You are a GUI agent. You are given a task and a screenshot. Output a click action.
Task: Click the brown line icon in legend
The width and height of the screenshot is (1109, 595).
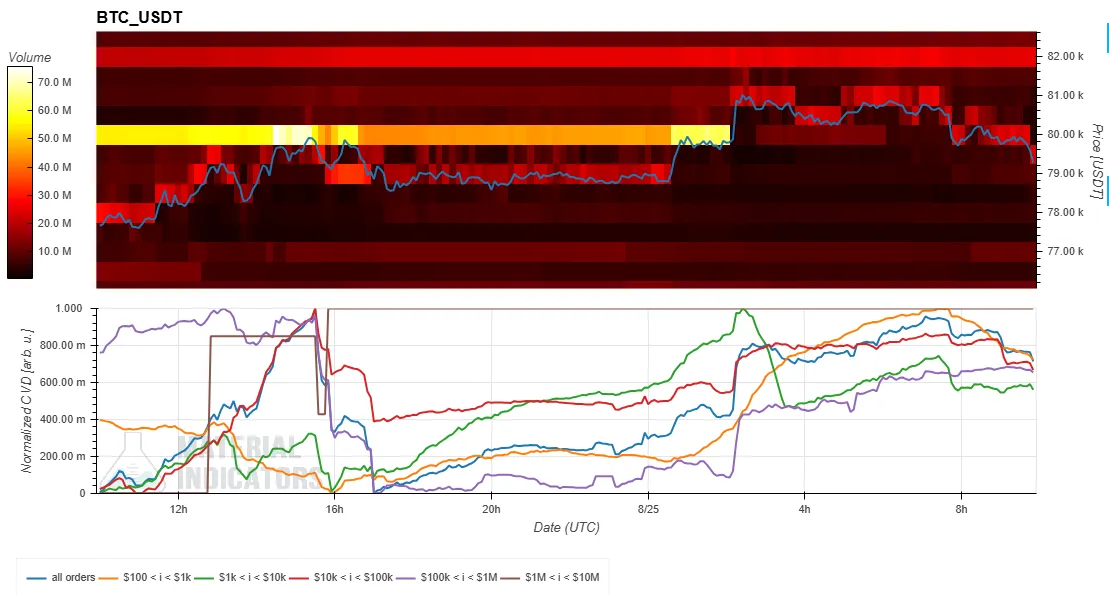pyautogui.click(x=510, y=578)
